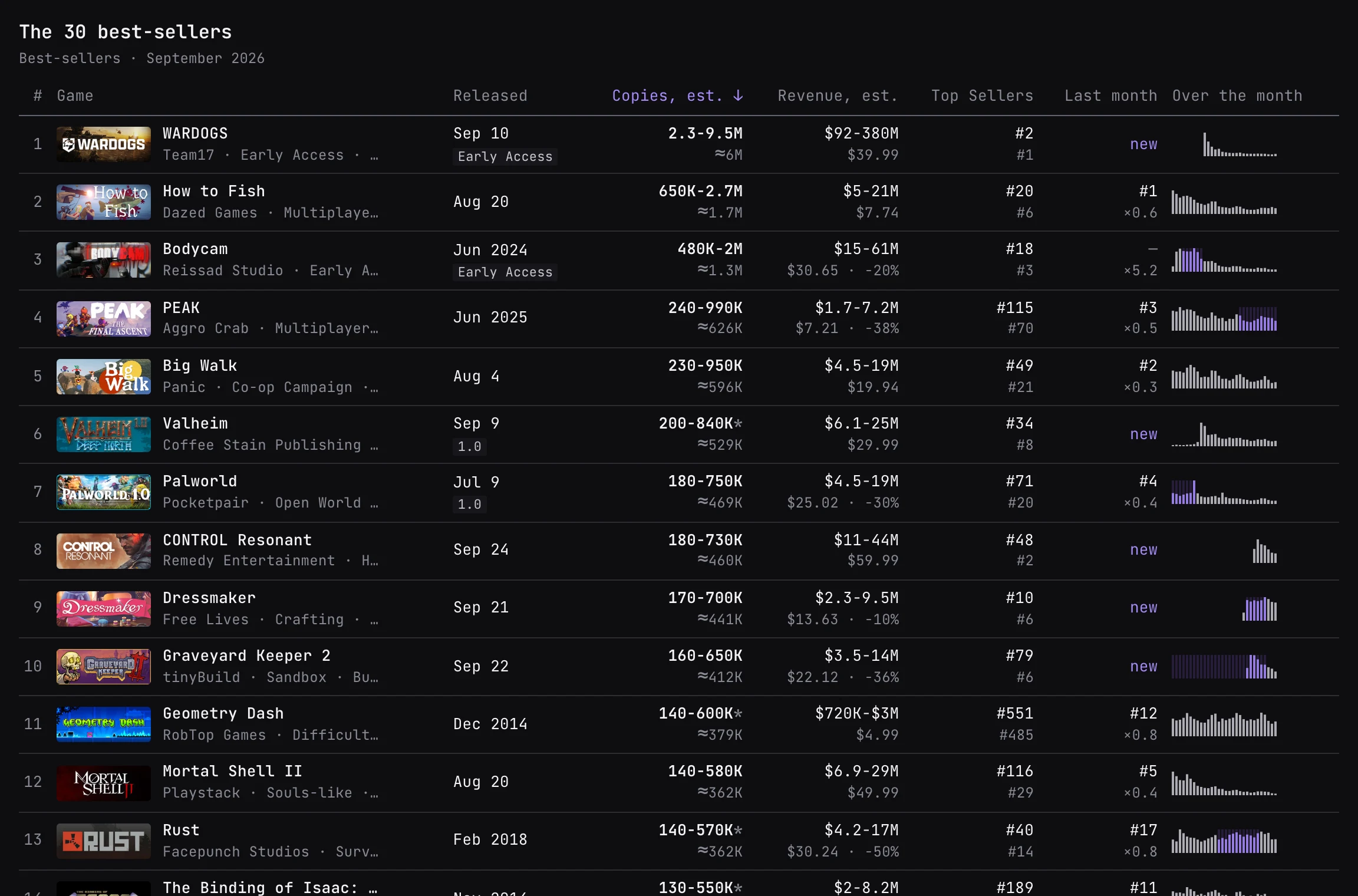Click the descending sort arrow icon
The image size is (1358, 896).
click(x=738, y=95)
